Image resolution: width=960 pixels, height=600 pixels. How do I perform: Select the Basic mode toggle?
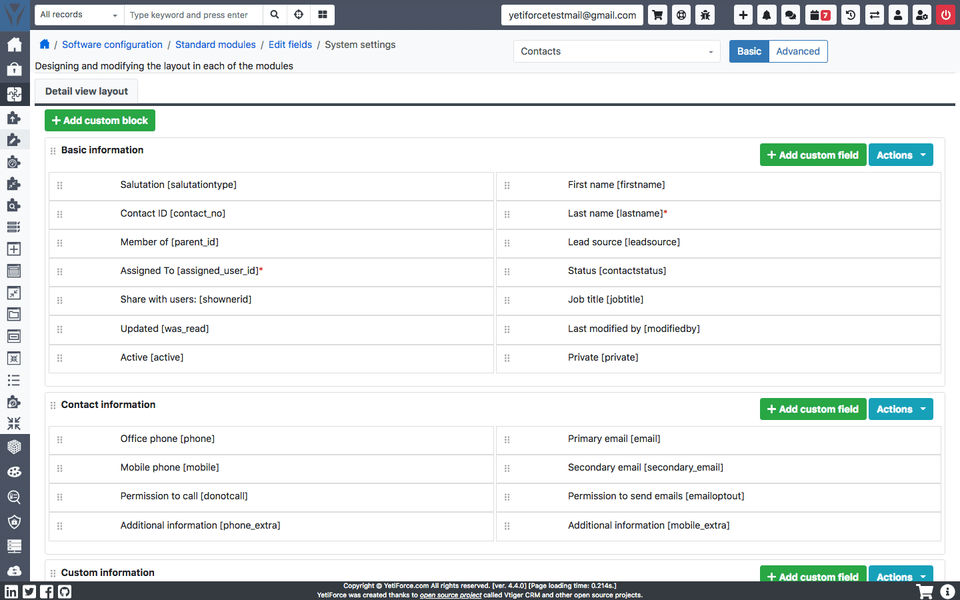[x=749, y=51]
